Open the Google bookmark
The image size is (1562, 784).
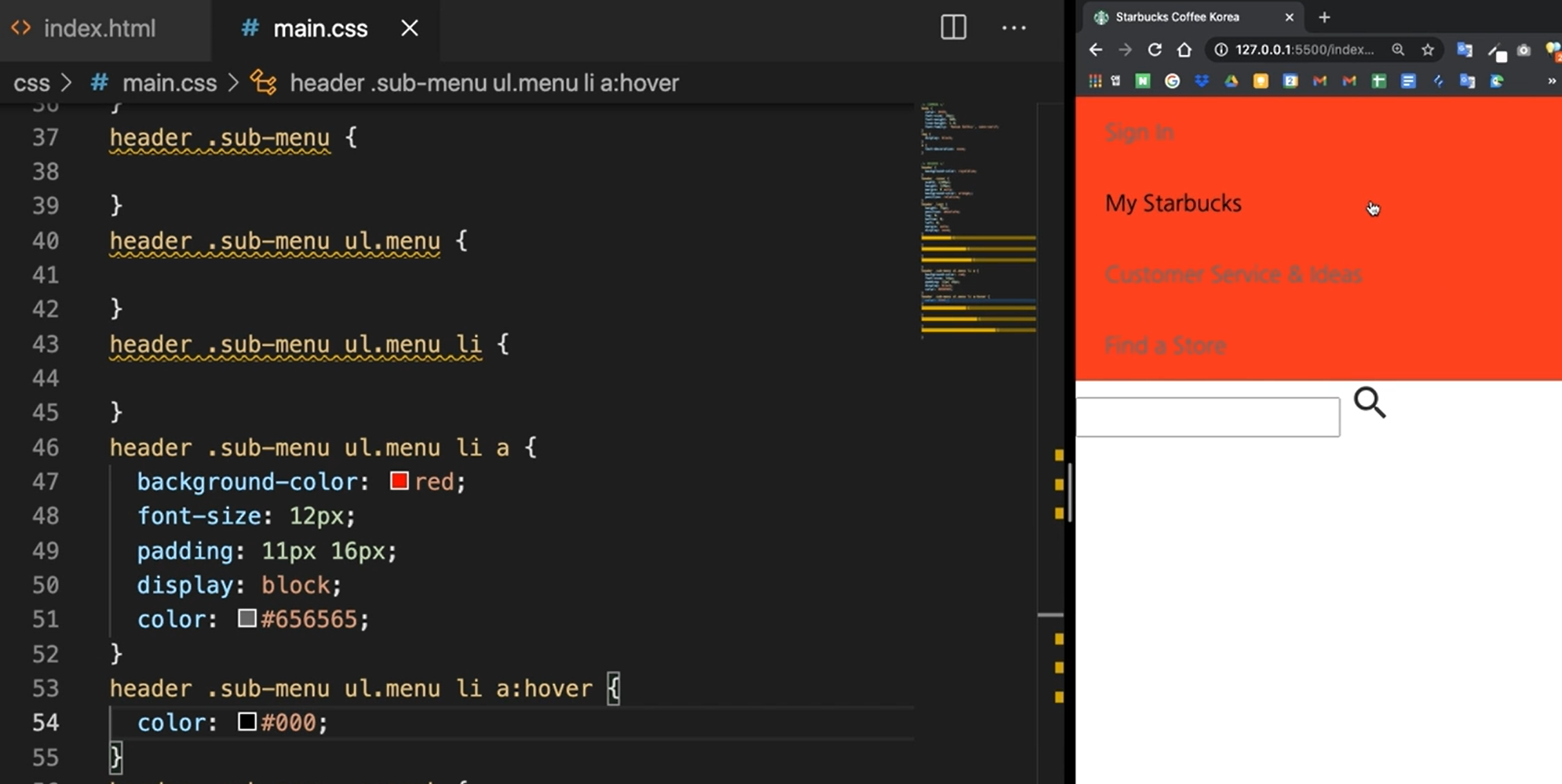coord(1172,81)
